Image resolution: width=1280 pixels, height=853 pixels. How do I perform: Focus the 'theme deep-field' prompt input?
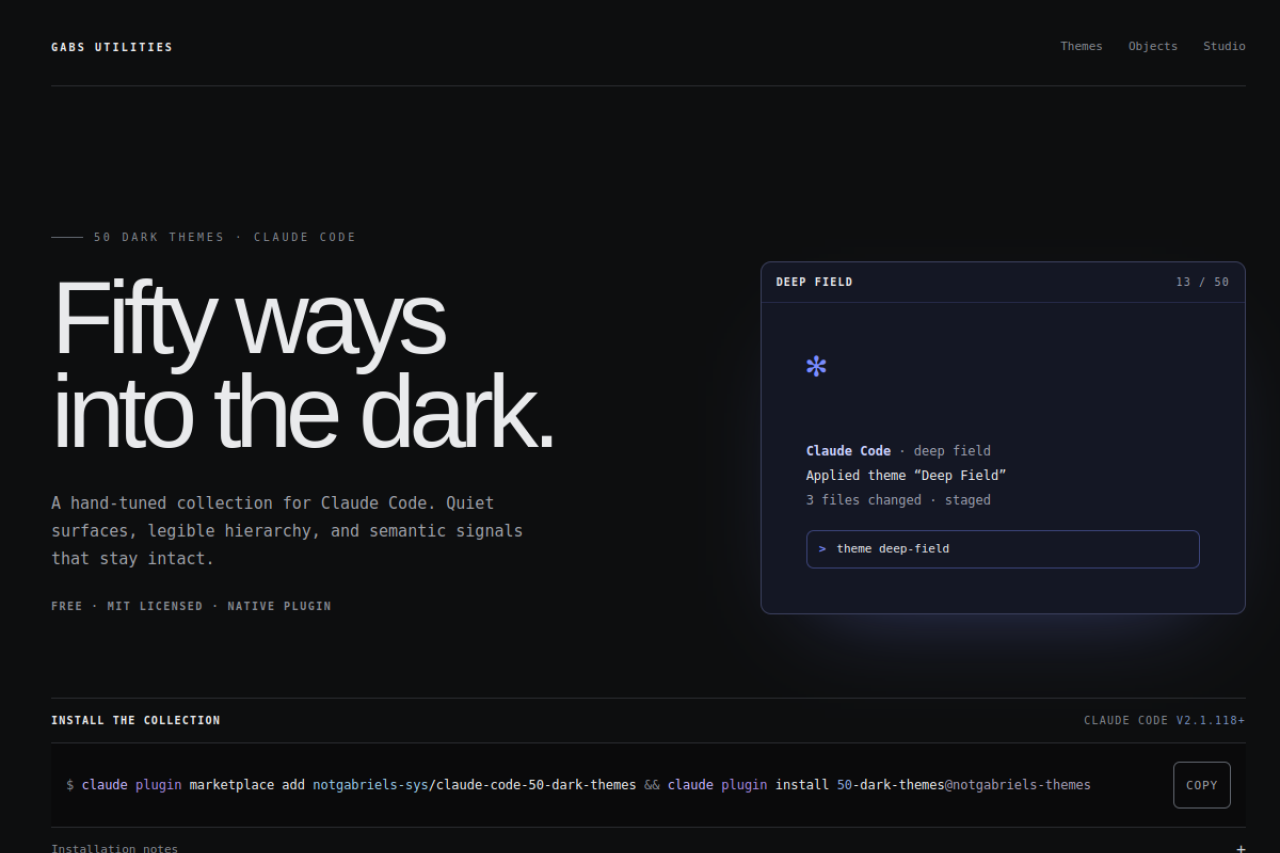pyautogui.click(x=1002, y=549)
